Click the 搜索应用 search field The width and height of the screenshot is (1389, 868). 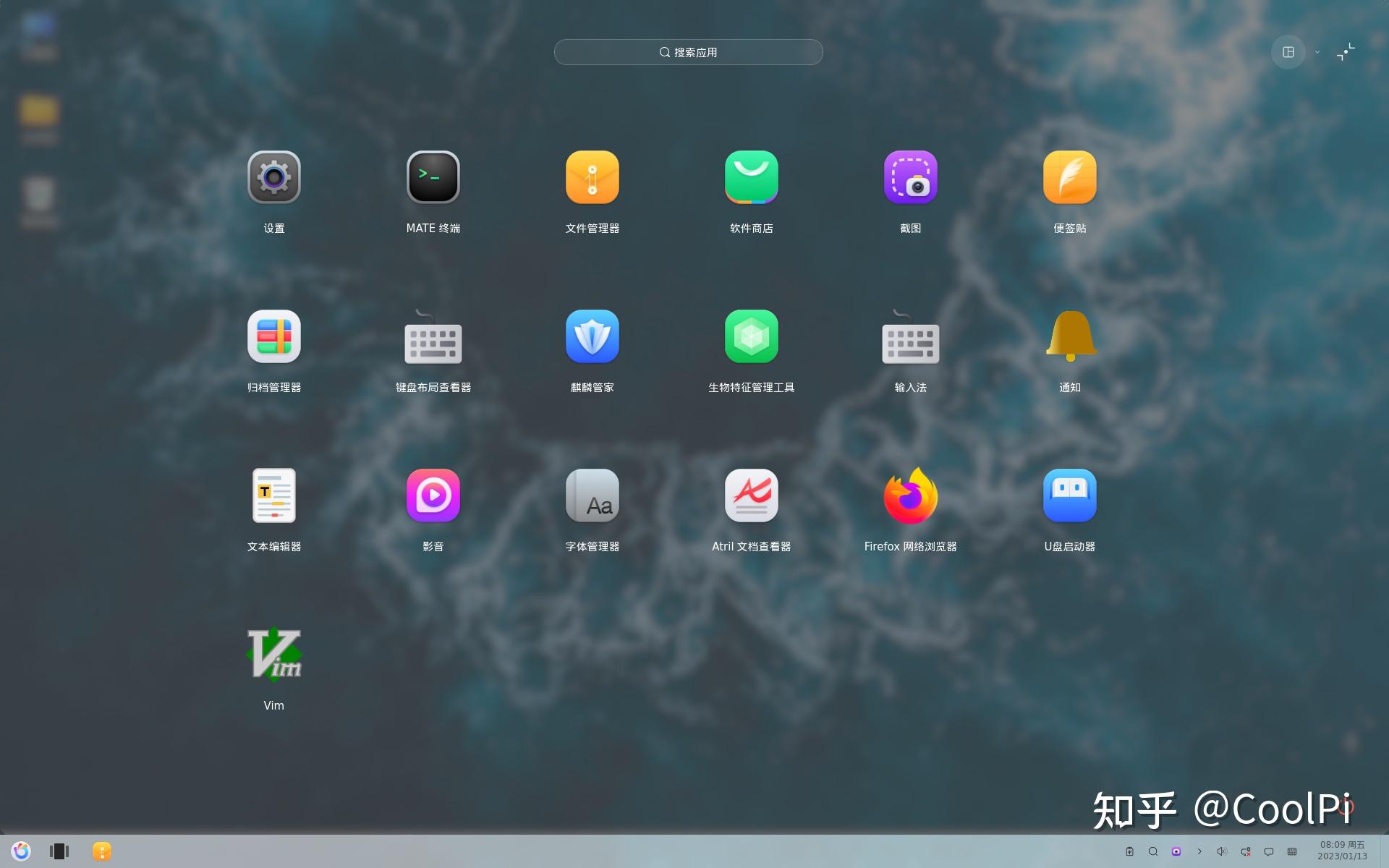click(688, 52)
